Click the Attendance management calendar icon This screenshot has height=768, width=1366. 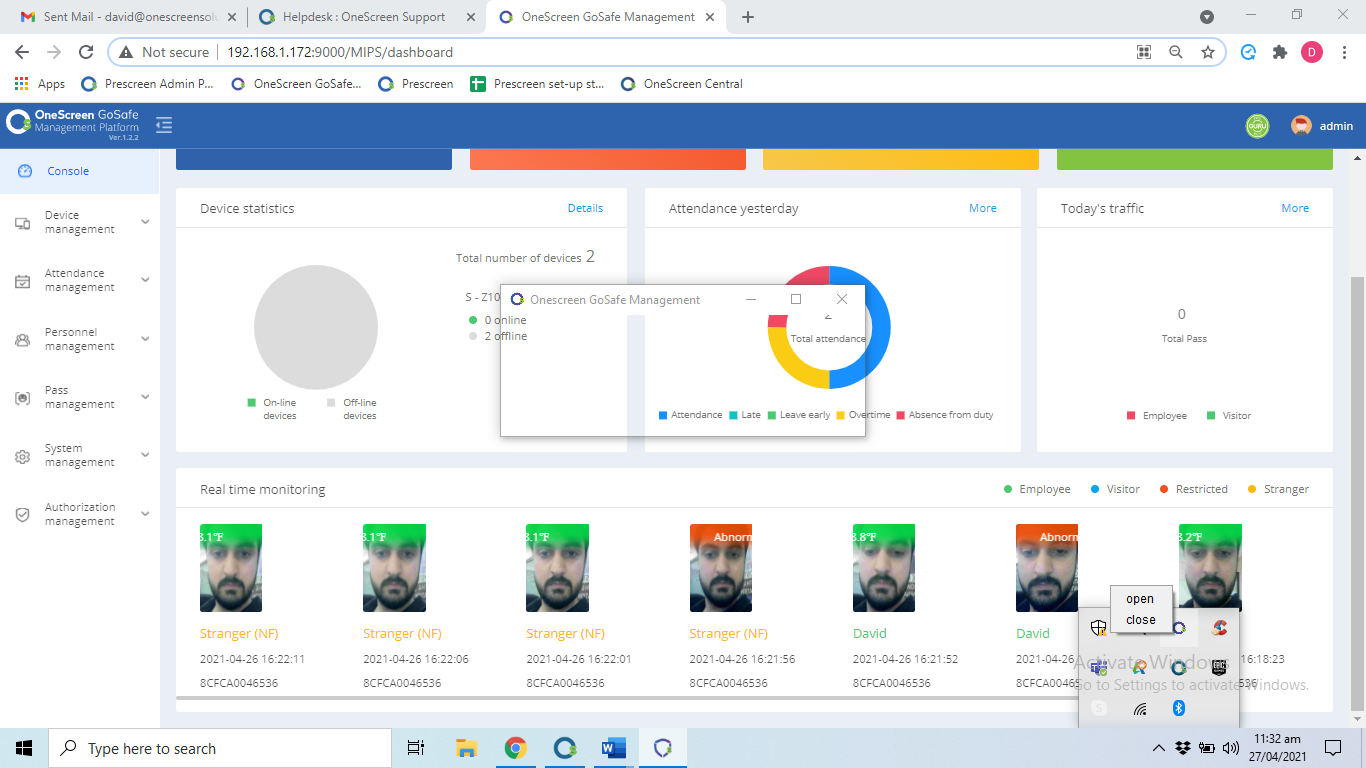[22, 281]
